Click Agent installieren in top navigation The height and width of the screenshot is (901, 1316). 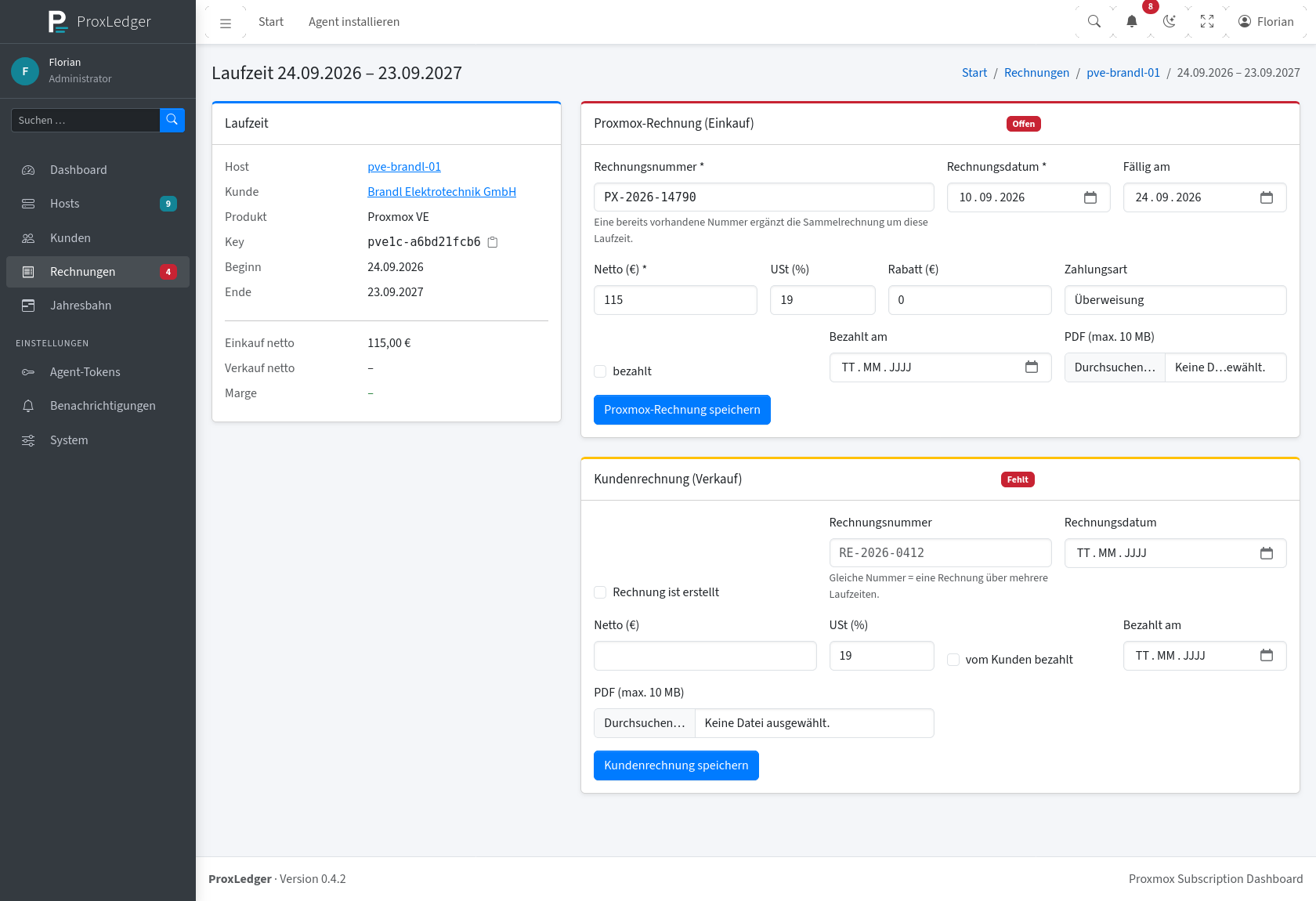pos(354,22)
